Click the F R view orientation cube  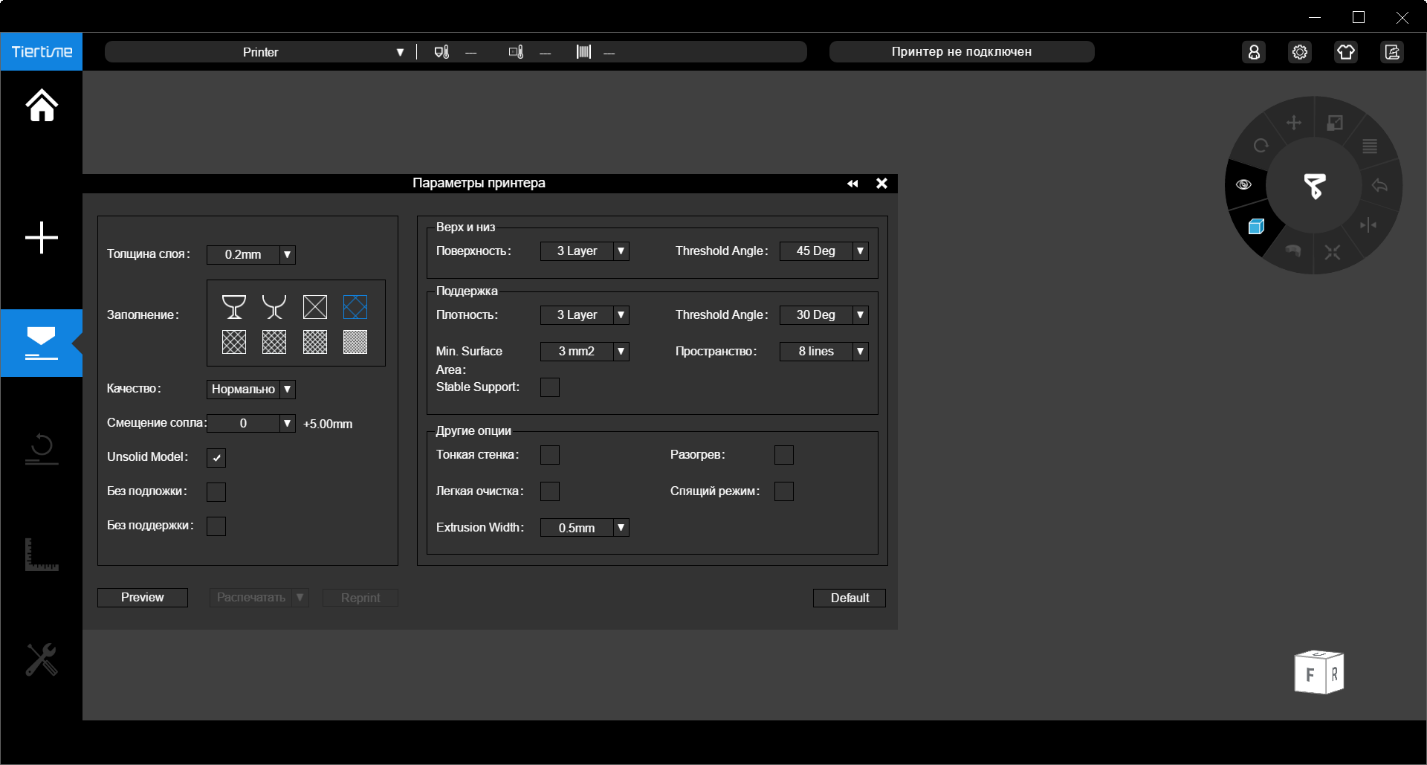pos(1318,672)
